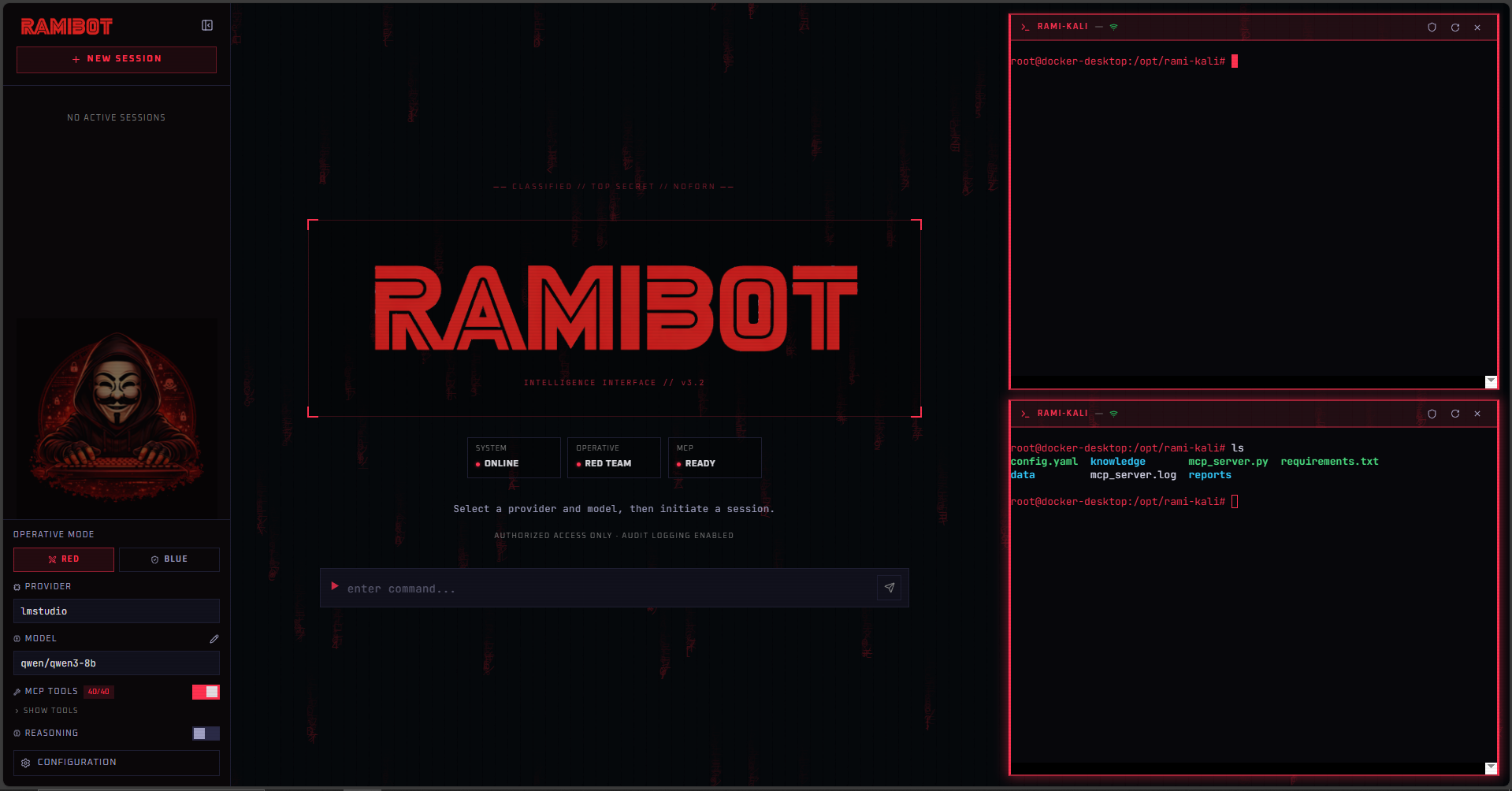Image resolution: width=1512 pixels, height=791 pixels.
Task: Click the top terminal prompt icon
Action: point(1025,27)
